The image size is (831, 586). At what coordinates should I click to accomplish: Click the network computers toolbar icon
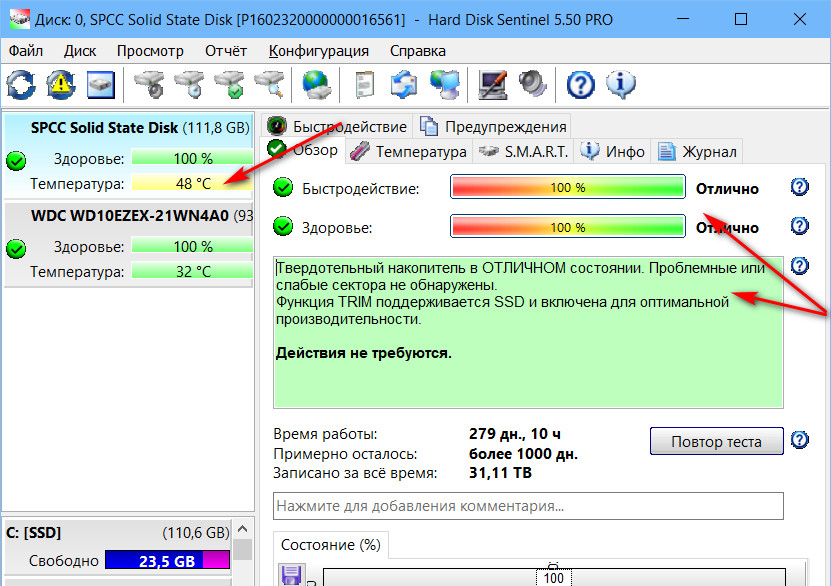pos(443,84)
